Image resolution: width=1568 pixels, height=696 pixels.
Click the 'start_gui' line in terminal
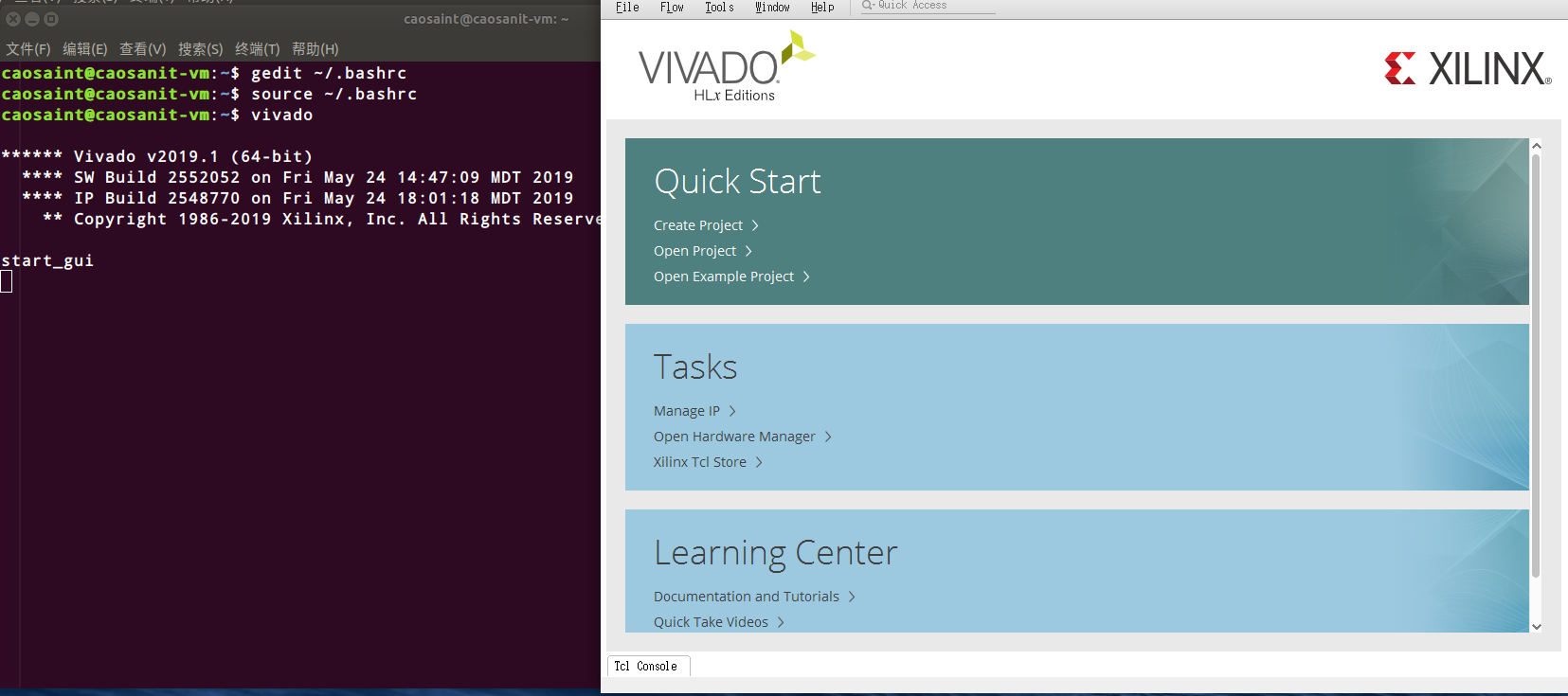tap(47, 260)
